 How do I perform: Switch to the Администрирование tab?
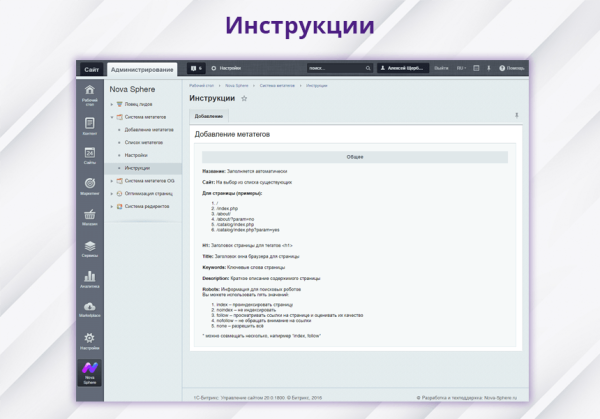pos(142,70)
